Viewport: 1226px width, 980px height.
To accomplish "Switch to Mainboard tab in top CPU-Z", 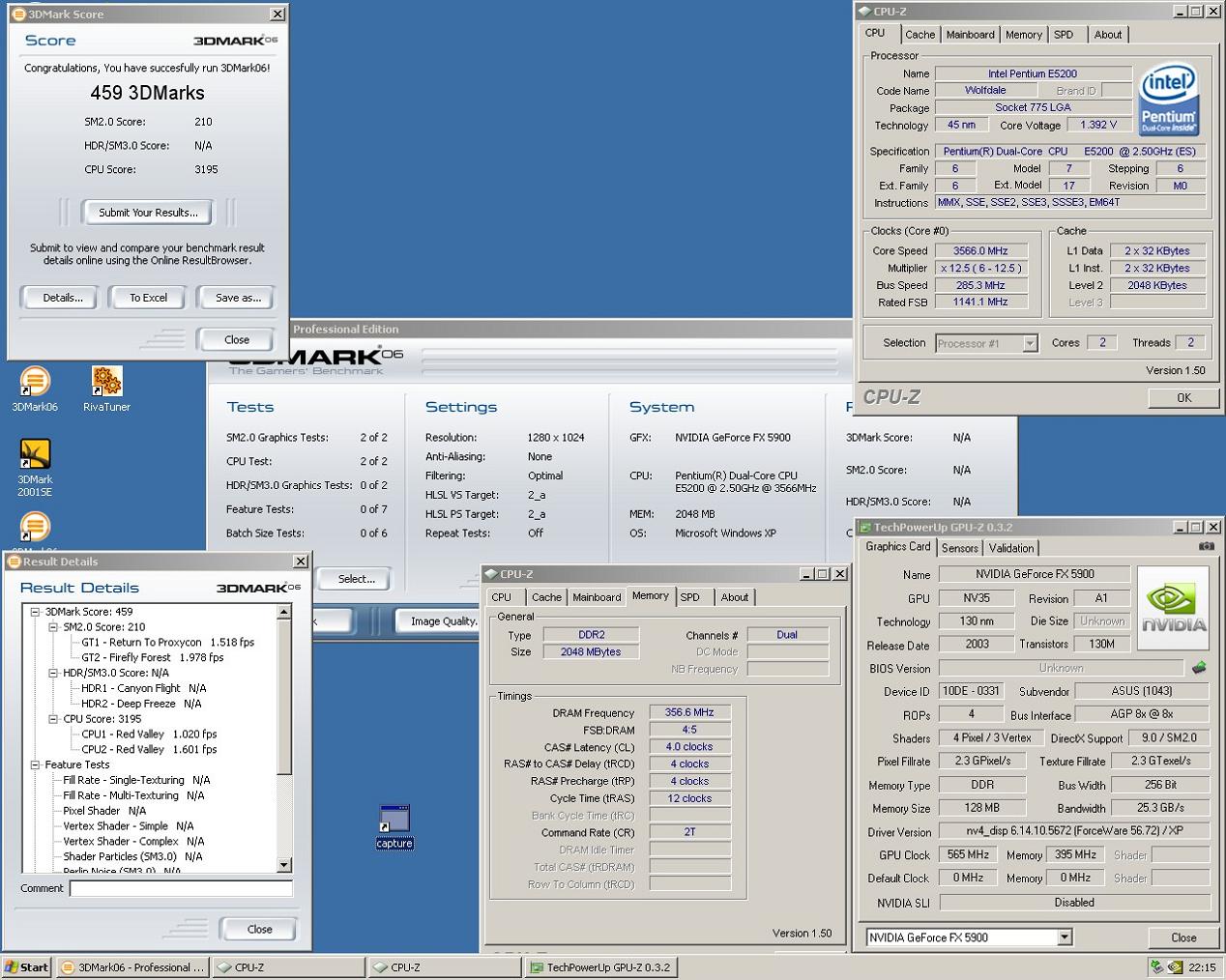I will 970,35.
